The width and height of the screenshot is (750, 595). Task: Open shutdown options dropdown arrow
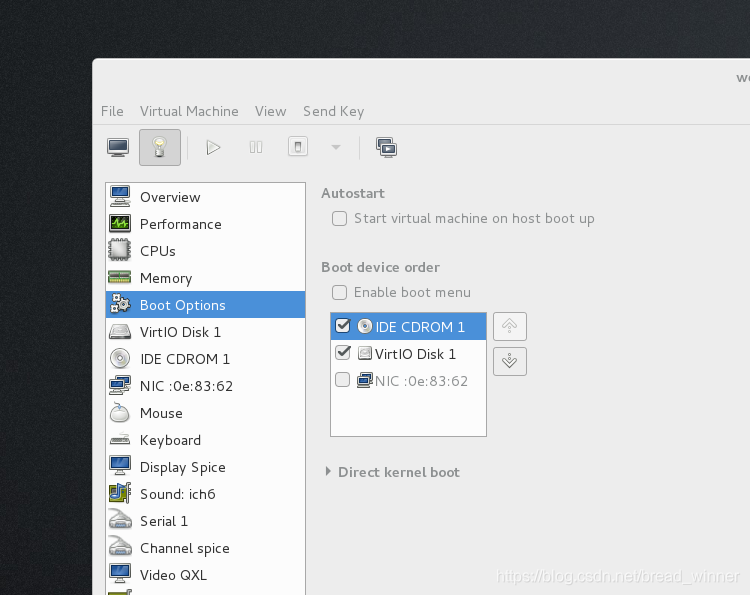[336, 147]
